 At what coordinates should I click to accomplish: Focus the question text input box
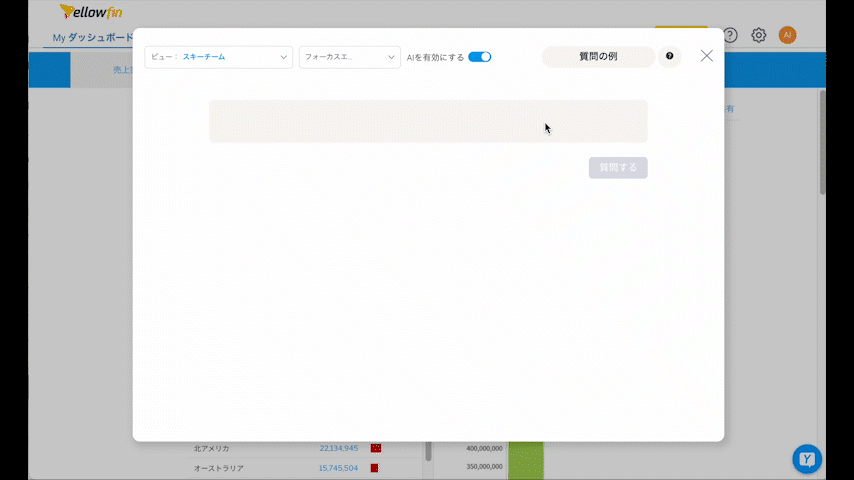(428, 121)
